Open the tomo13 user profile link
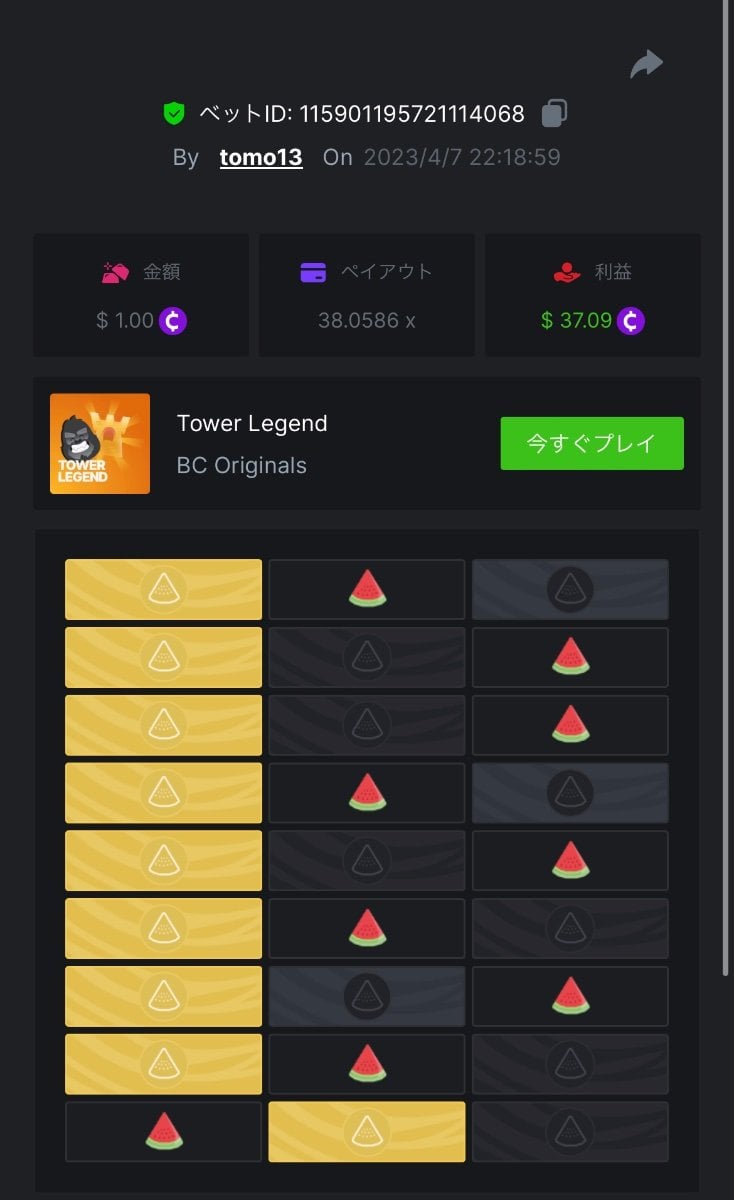Image resolution: width=734 pixels, height=1200 pixels. (261, 157)
